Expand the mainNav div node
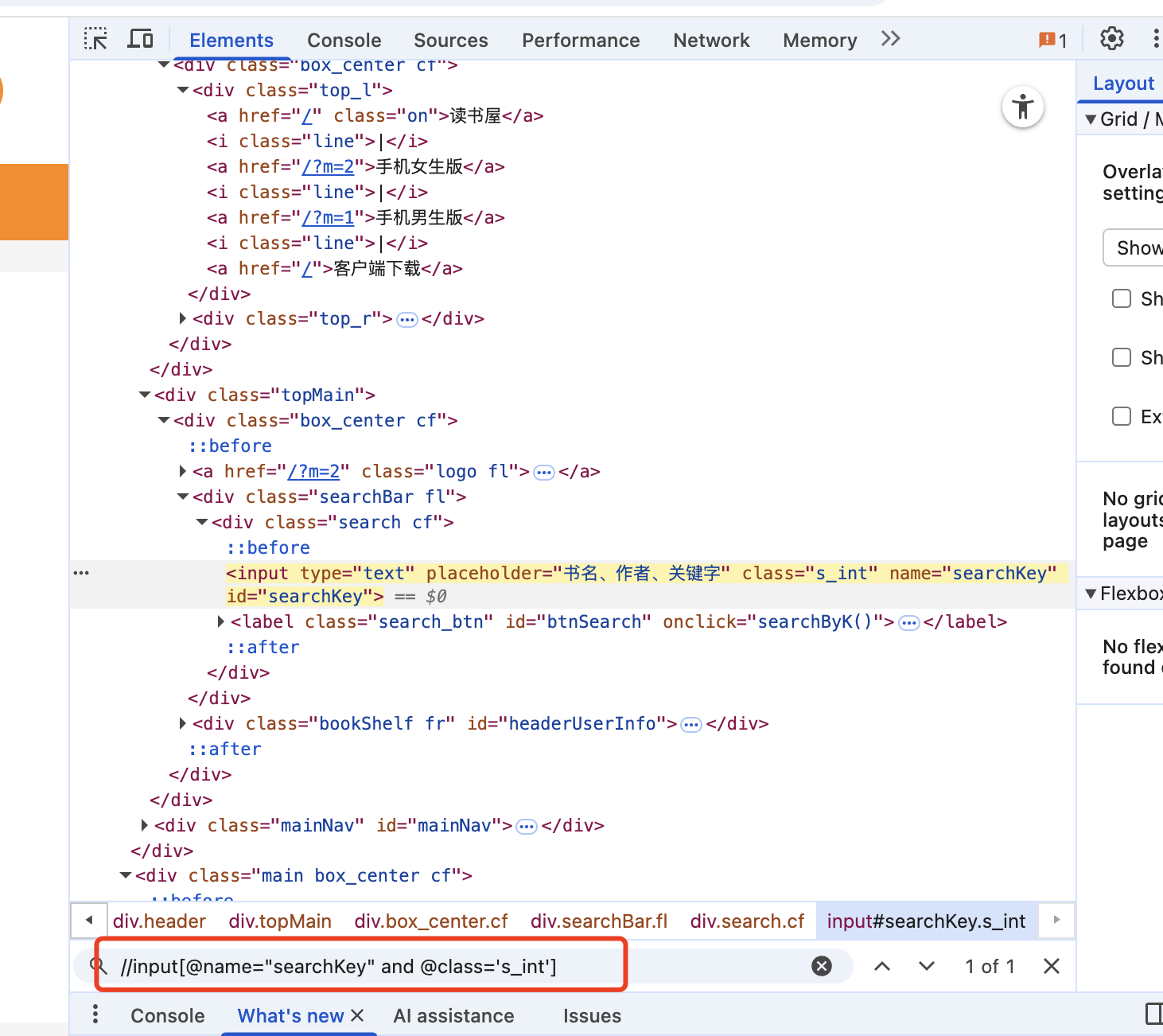The image size is (1163, 1036). click(145, 825)
